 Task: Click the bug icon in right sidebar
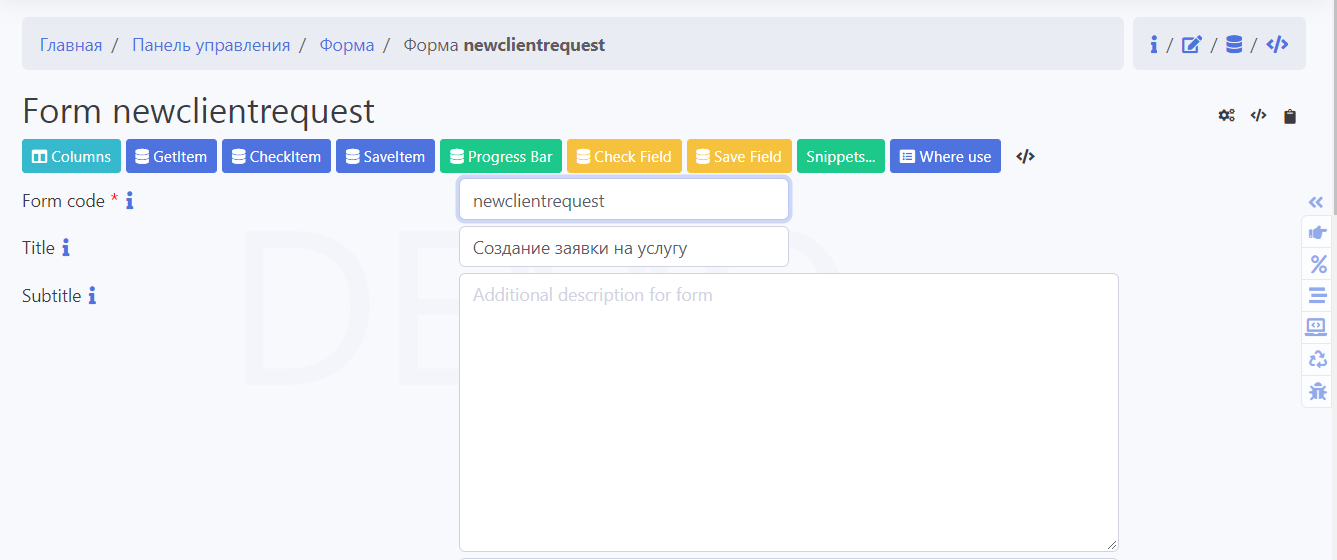point(1318,391)
